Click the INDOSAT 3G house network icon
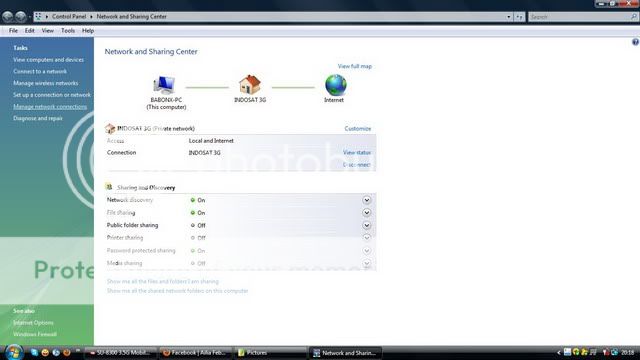This screenshot has width=640, height=360. coord(250,84)
